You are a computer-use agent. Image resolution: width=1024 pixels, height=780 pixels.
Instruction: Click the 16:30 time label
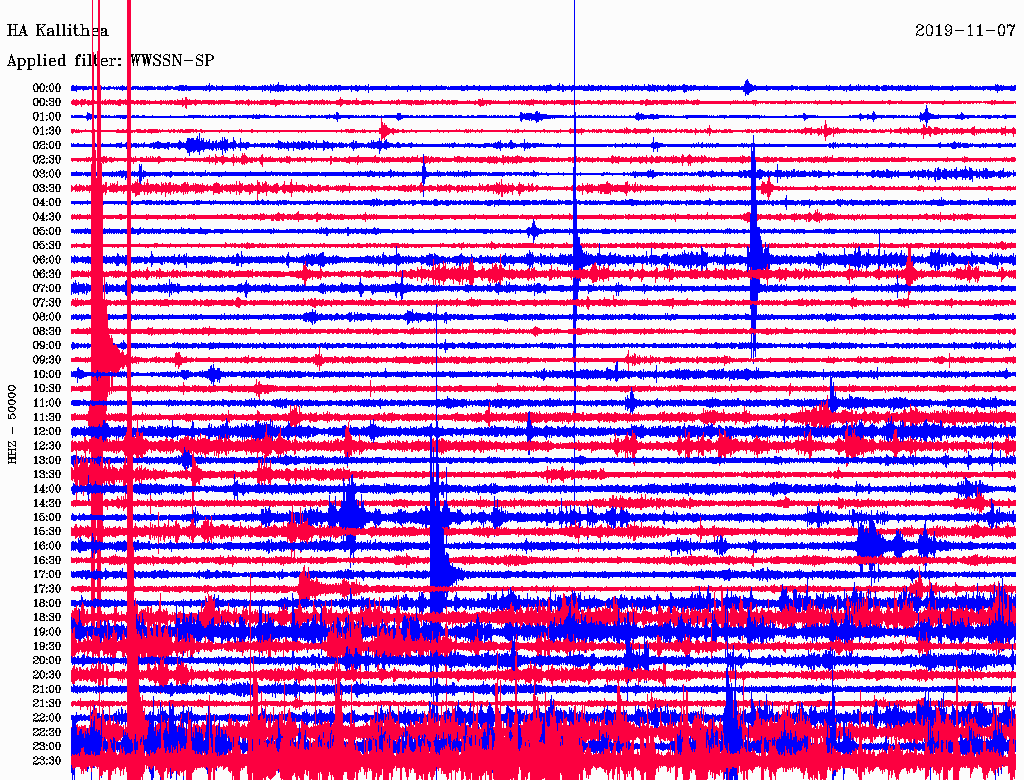click(47, 560)
